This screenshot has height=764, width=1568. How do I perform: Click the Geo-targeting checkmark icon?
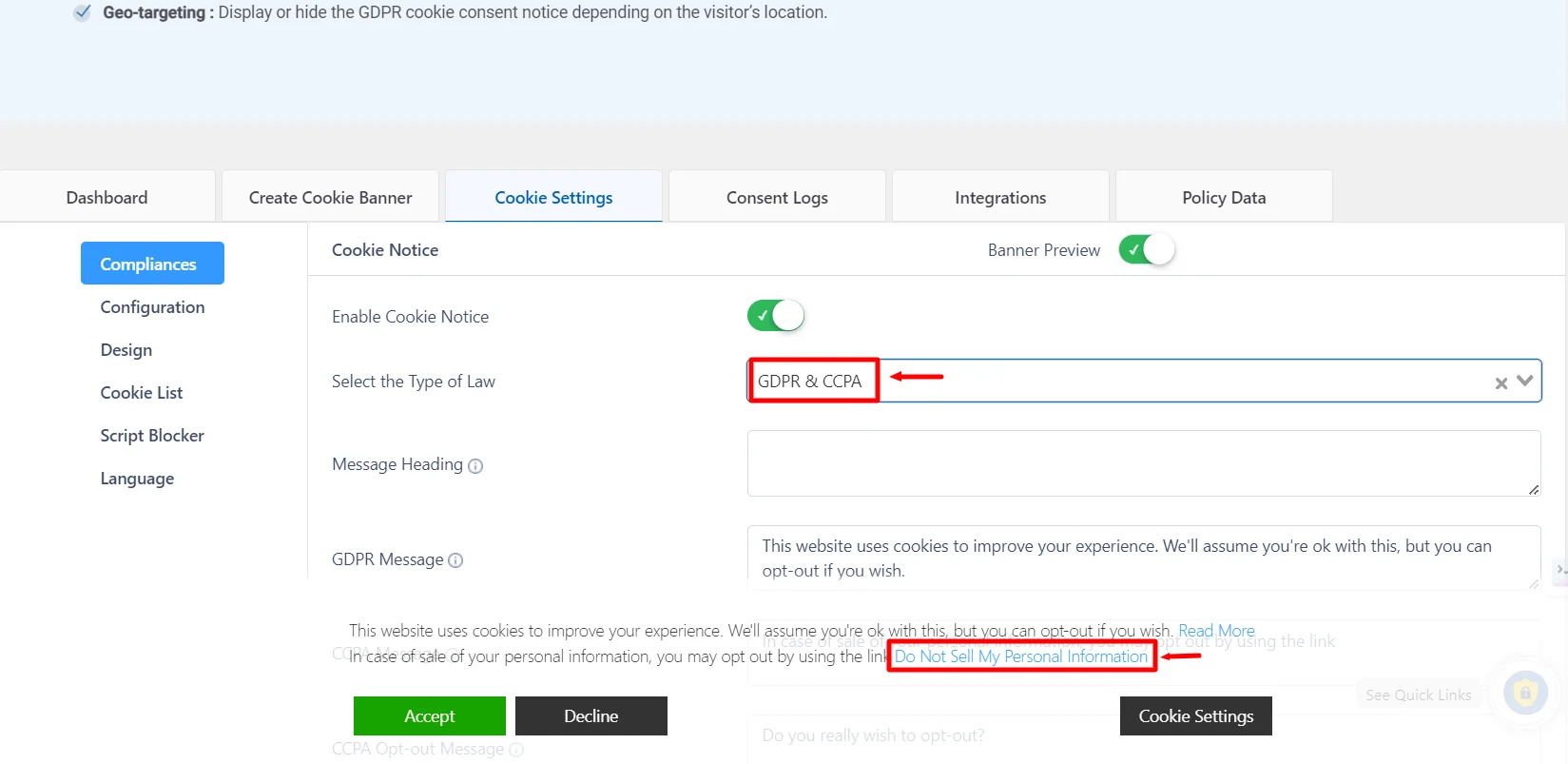tap(83, 12)
